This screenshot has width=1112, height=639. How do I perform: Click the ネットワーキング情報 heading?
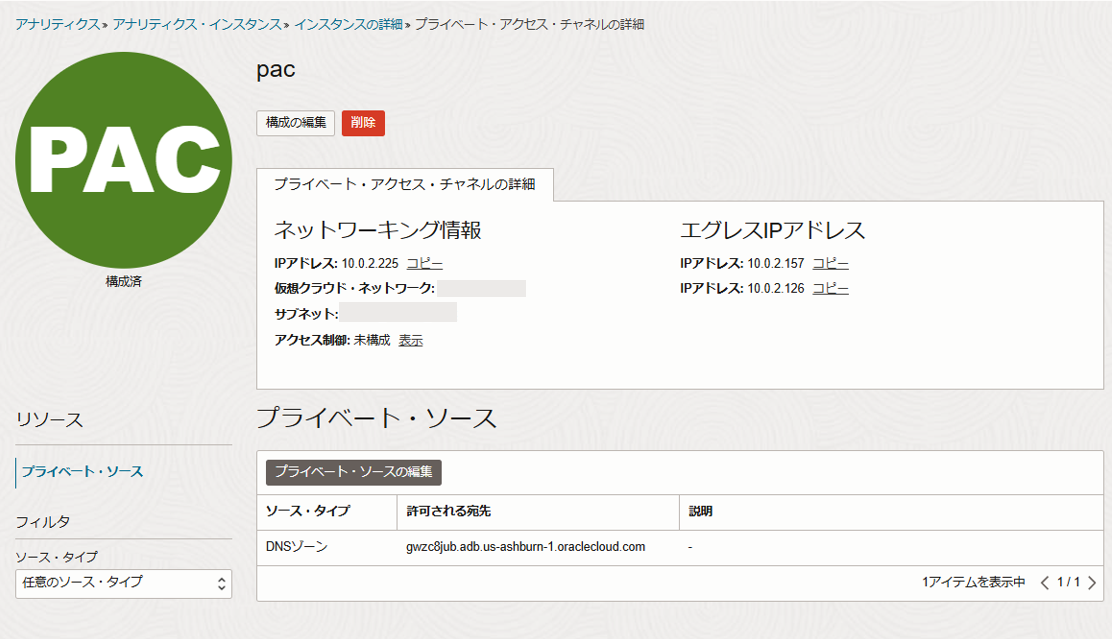[x=378, y=230]
